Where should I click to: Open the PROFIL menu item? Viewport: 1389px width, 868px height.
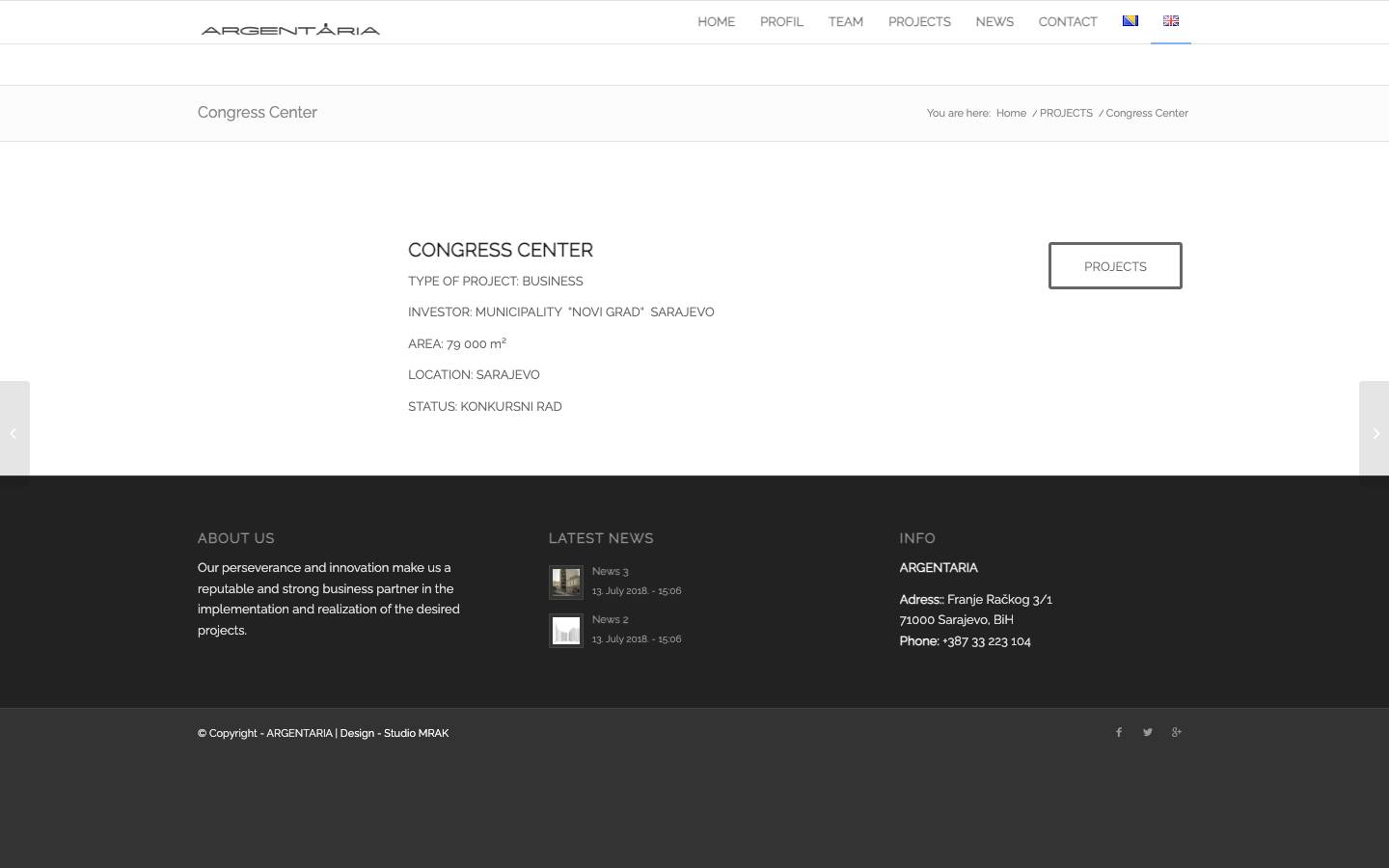781,21
